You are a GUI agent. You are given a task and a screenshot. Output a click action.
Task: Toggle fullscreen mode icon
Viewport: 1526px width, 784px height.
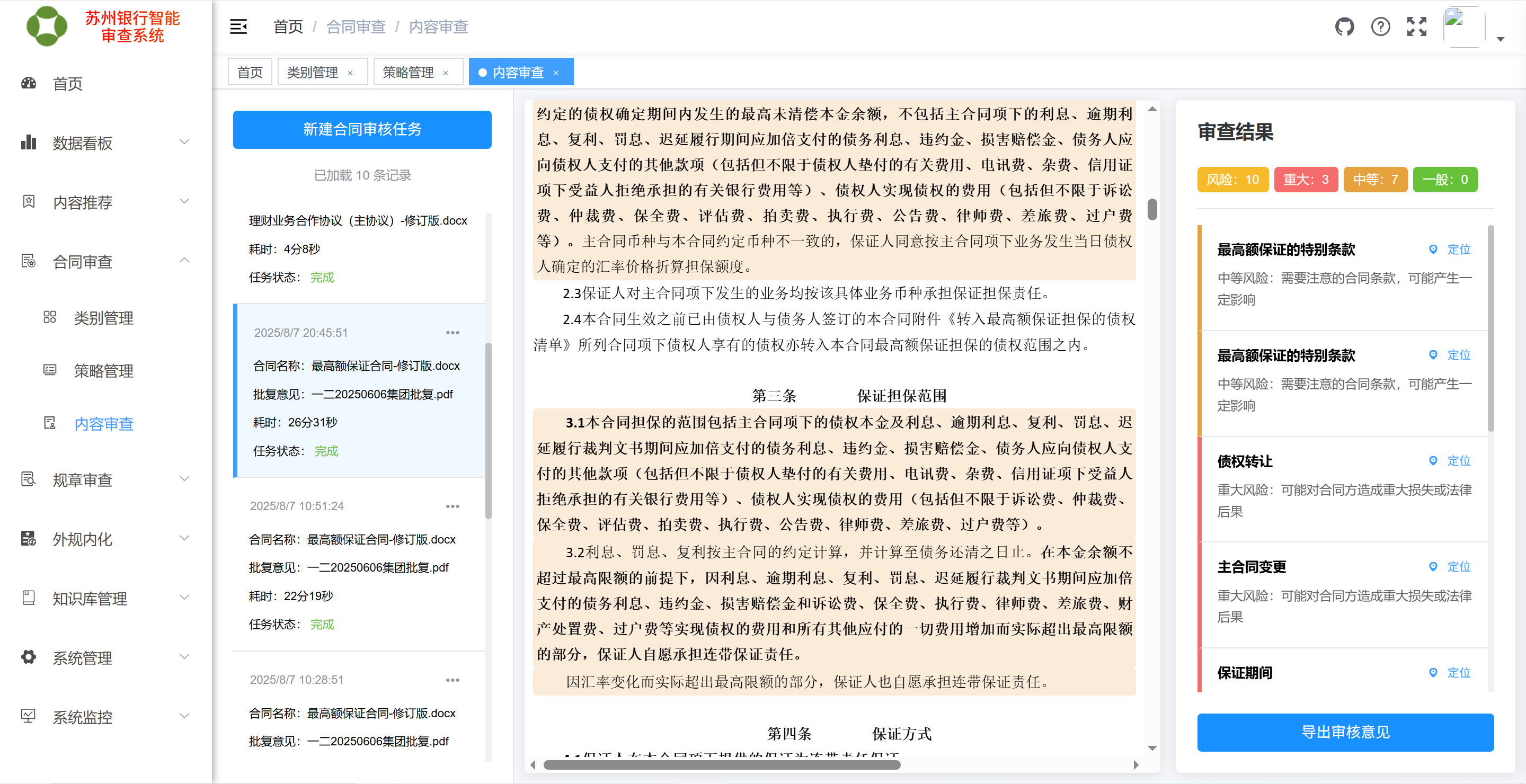[1416, 26]
